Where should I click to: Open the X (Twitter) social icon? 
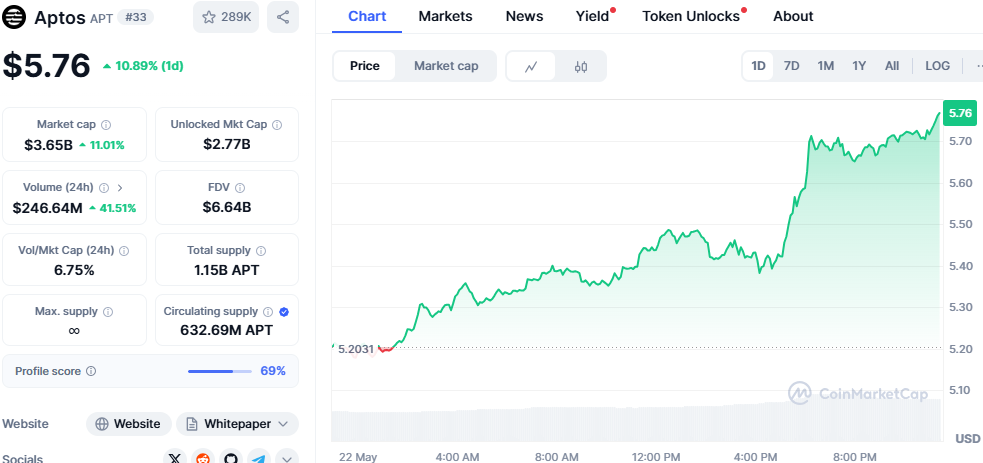coord(176,458)
